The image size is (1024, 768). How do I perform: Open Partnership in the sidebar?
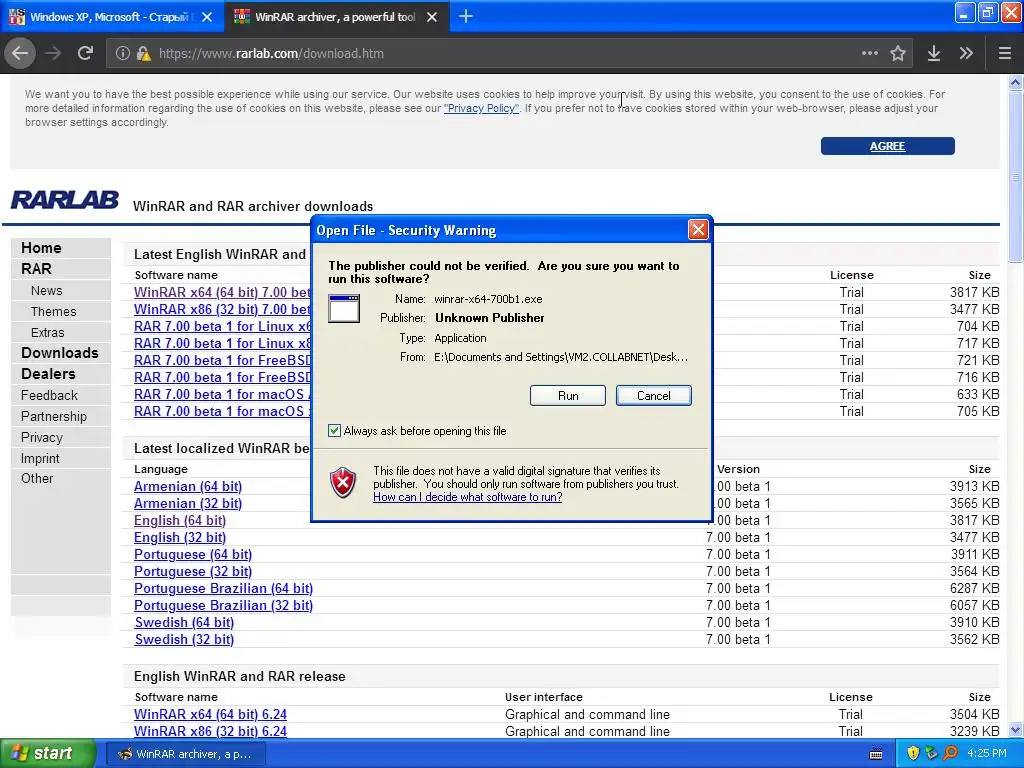pyautogui.click(x=54, y=416)
